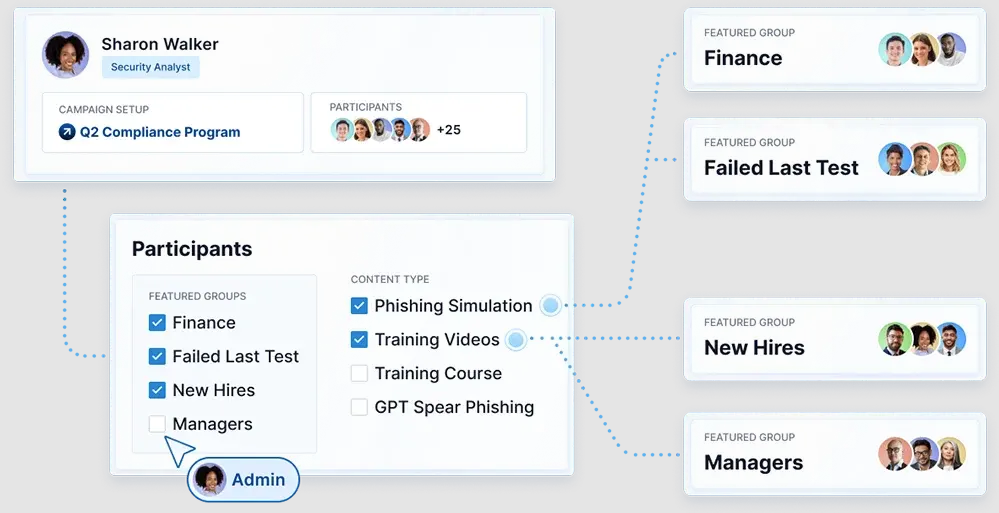
Task: Select the Admin label pill
Action: click(243, 479)
